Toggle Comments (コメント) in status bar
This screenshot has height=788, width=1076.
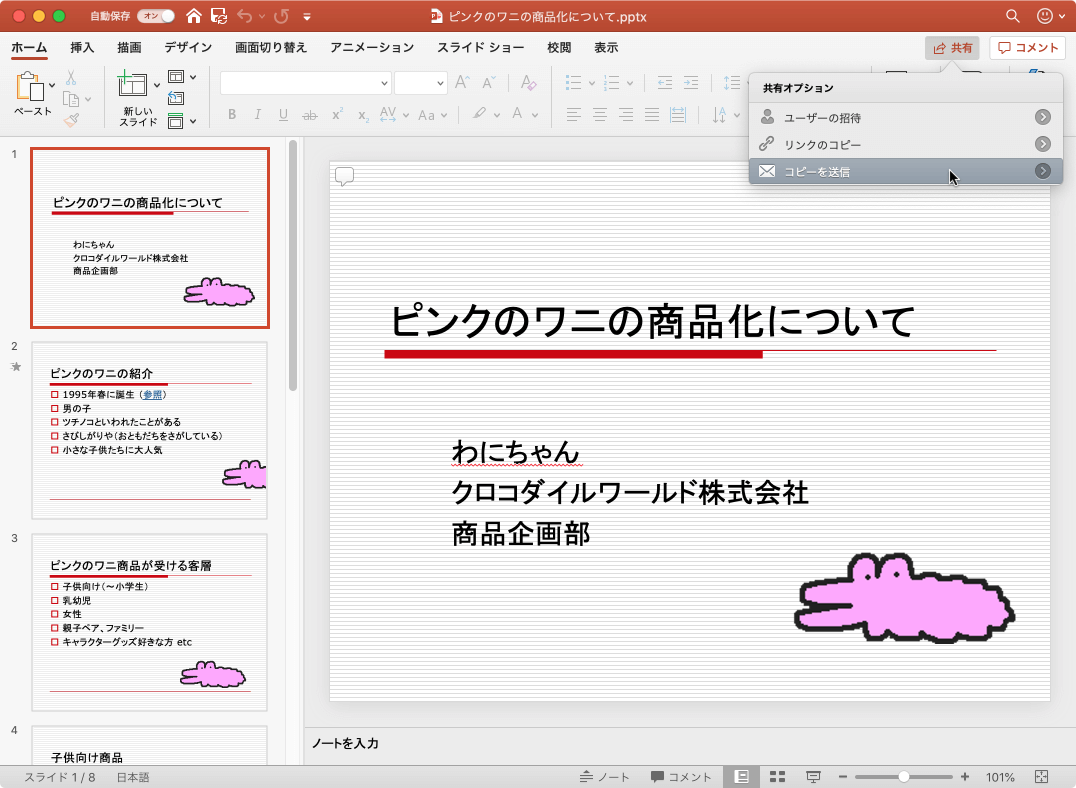pos(681,777)
